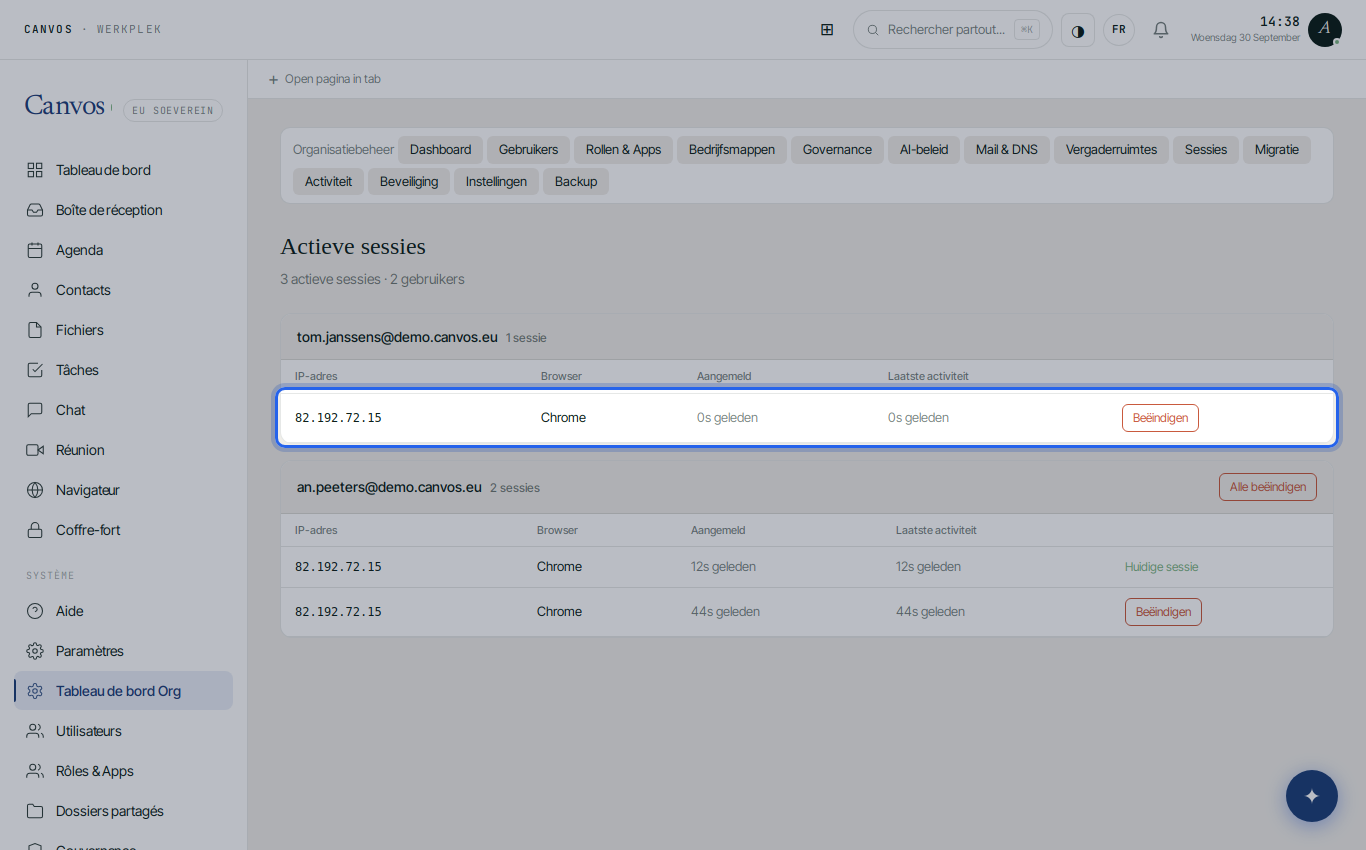The width and height of the screenshot is (1366, 850).
Task: Open the notifications bell
Action: (1161, 30)
